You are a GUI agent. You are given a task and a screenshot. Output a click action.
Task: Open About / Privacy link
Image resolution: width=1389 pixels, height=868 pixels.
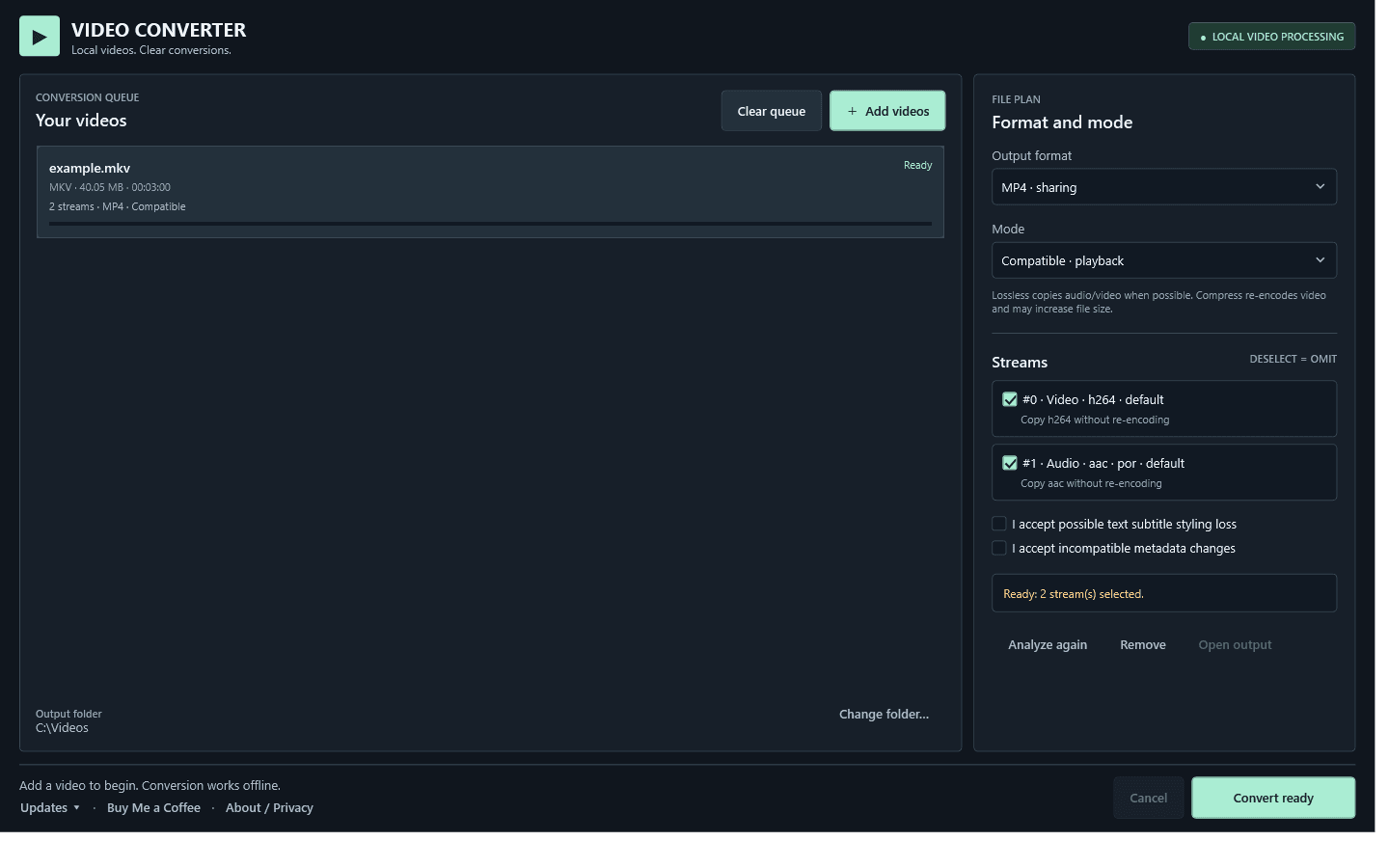point(269,807)
